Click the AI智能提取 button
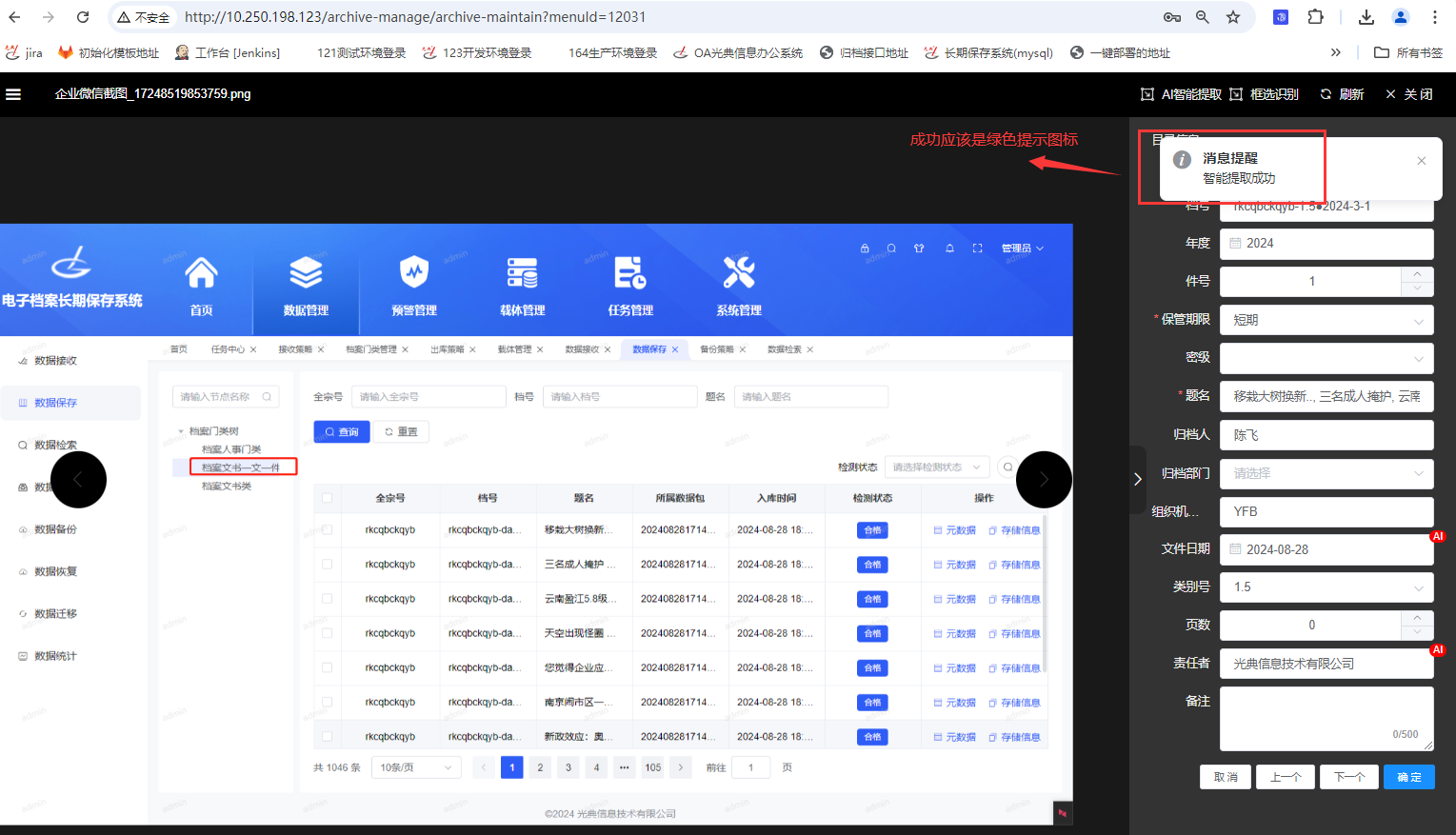Screen dimensions: 1456x835 [x=1181, y=94]
